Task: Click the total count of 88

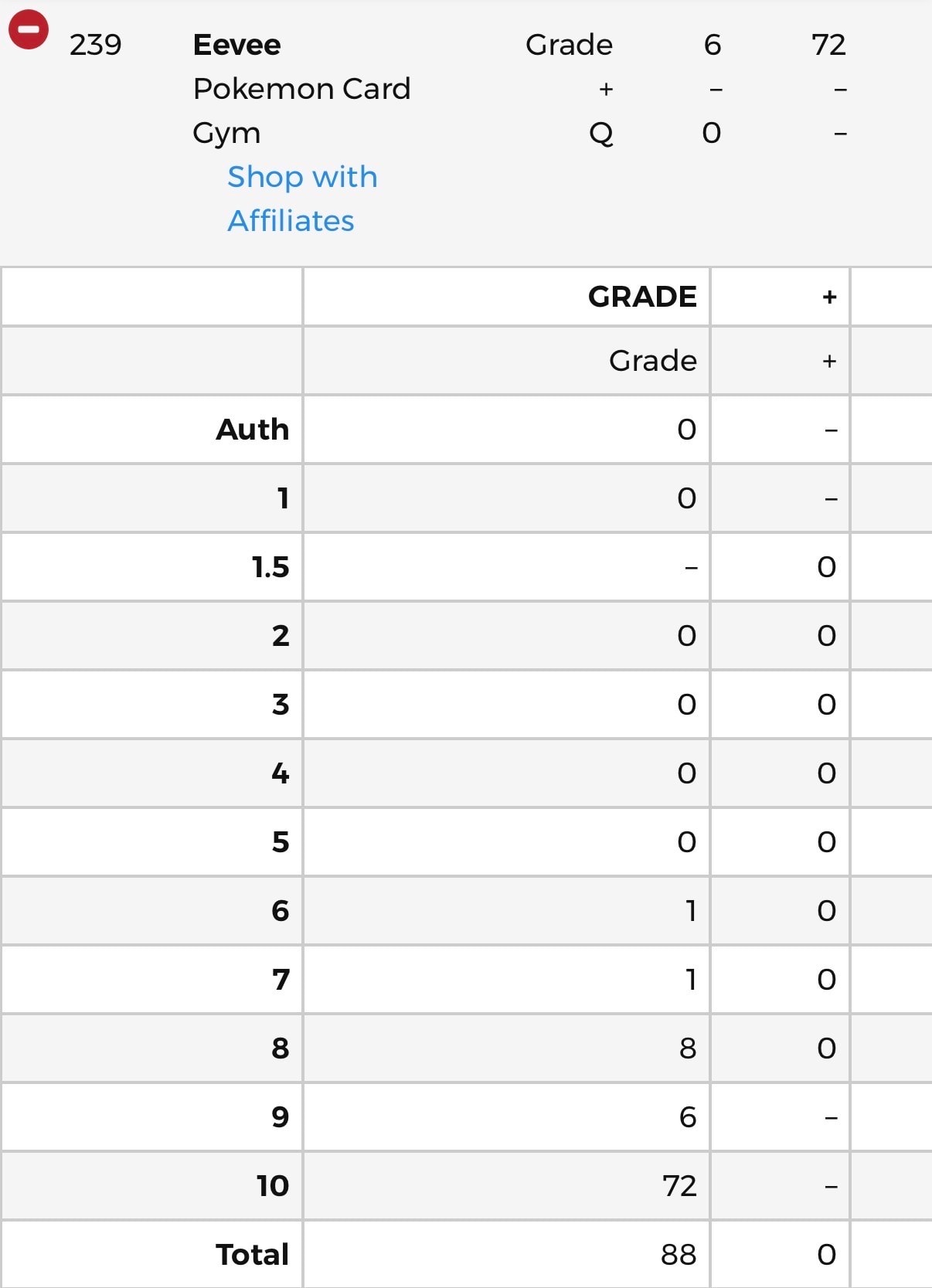Action: 679,1254
